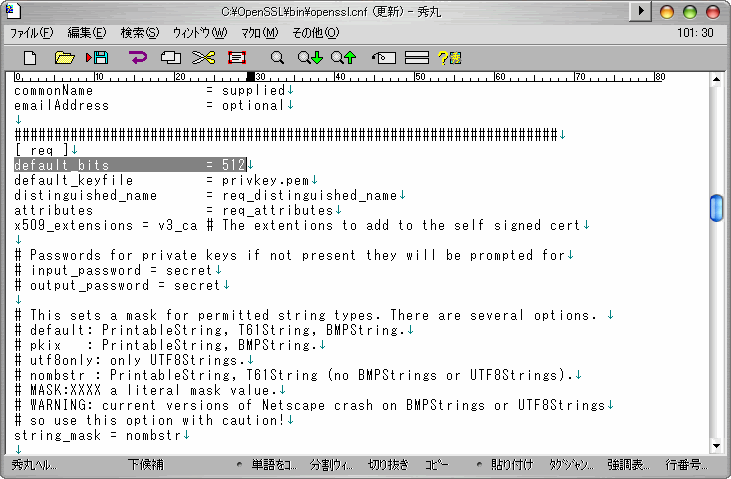Click the green window button in title bar
This screenshot has height=479, width=731.
(x=690, y=12)
